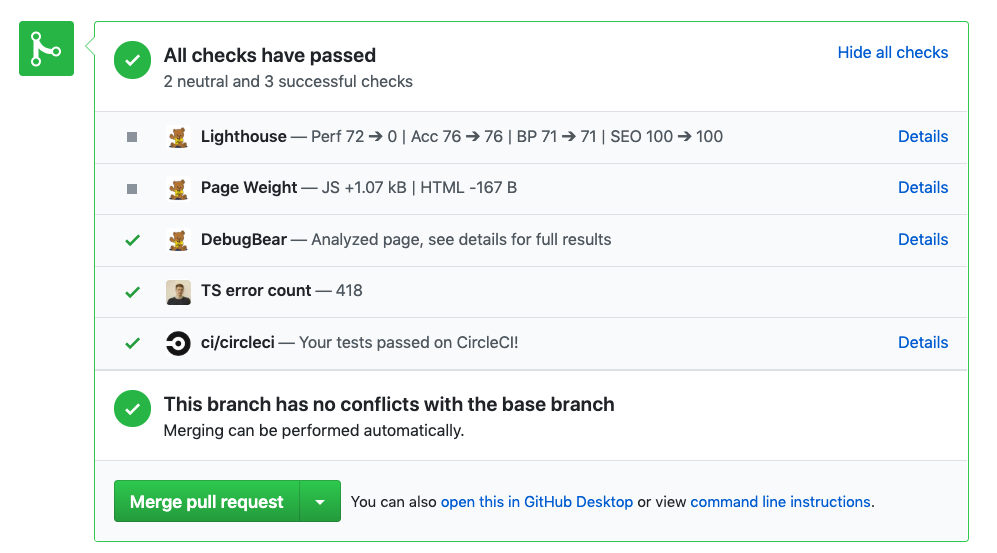This screenshot has height=553, width=997.
Task: Click the green checkmark beside no conflicts message
Action: coord(132,409)
